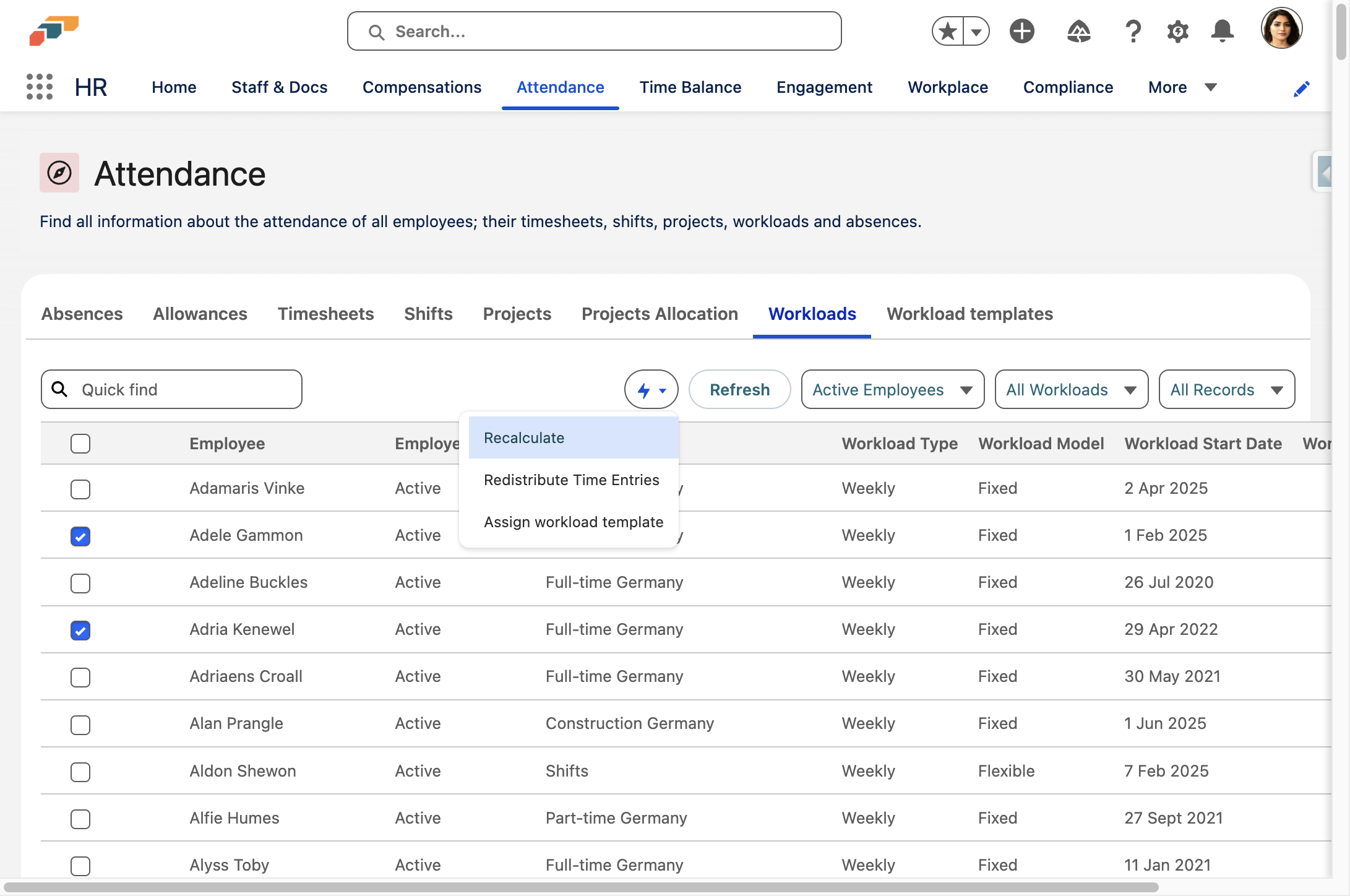Open the Adria Kenewel employee link
Image resolution: width=1350 pixels, height=896 pixels.
tap(242, 629)
